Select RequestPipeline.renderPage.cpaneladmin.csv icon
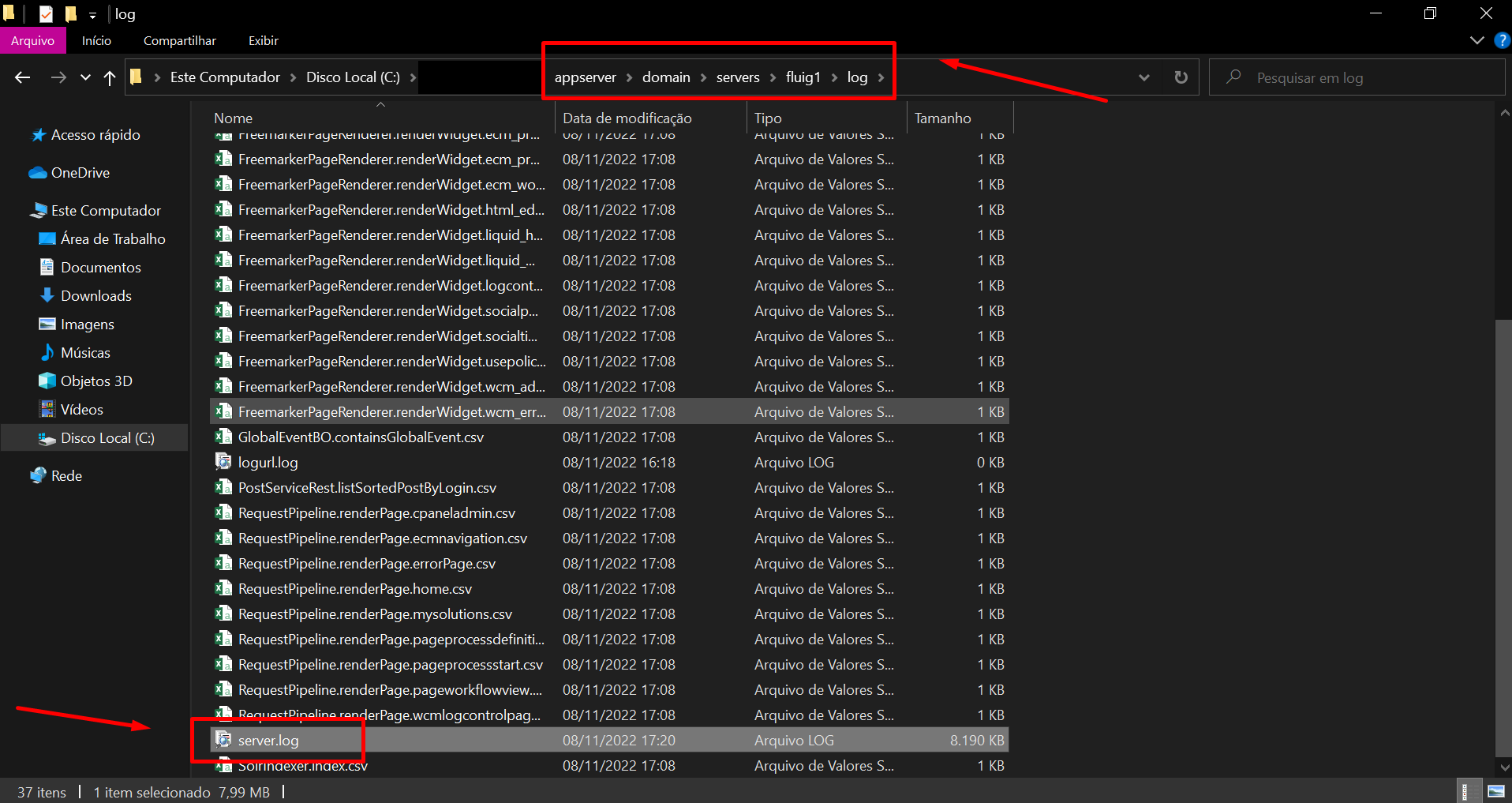Viewport: 1512px width, 803px height. point(223,512)
